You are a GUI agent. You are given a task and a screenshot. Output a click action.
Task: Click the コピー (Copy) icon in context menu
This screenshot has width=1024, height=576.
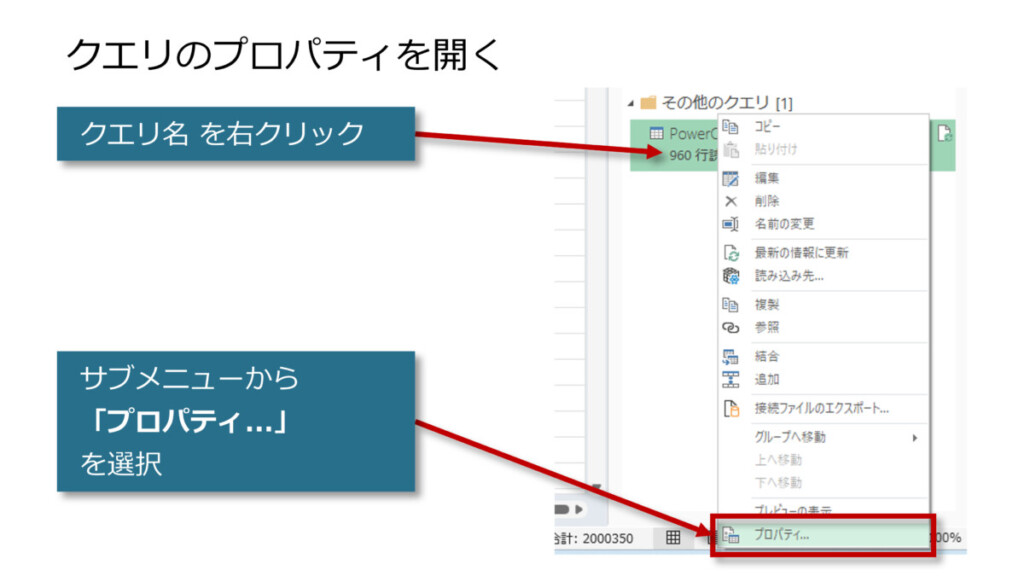730,127
